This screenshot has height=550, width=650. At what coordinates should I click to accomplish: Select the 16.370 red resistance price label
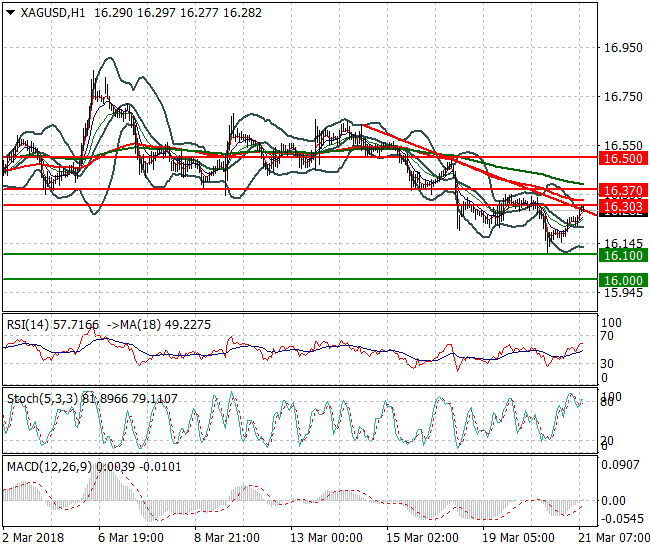pyautogui.click(x=623, y=191)
